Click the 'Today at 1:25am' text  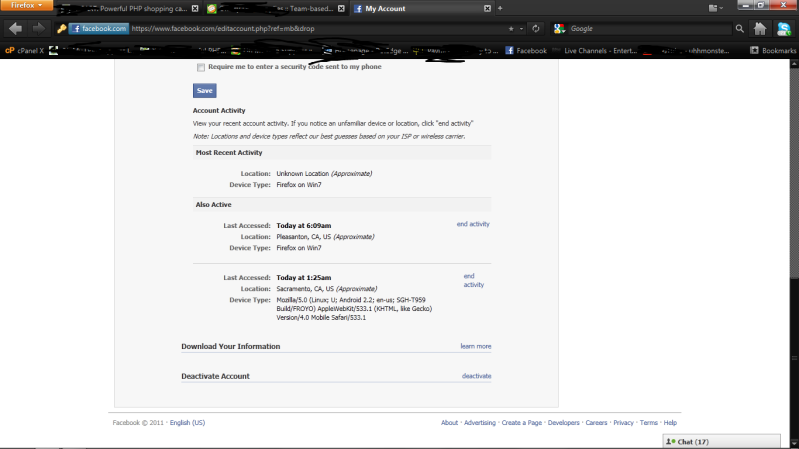coord(304,278)
